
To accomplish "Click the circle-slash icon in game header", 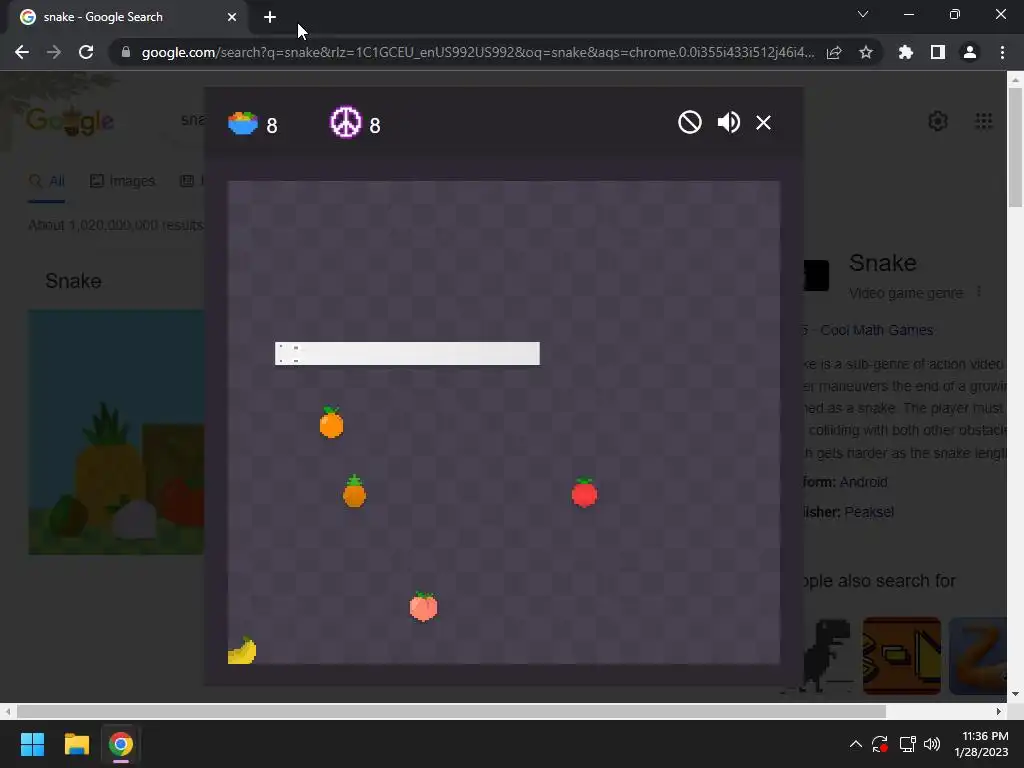I will click(x=690, y=122).
